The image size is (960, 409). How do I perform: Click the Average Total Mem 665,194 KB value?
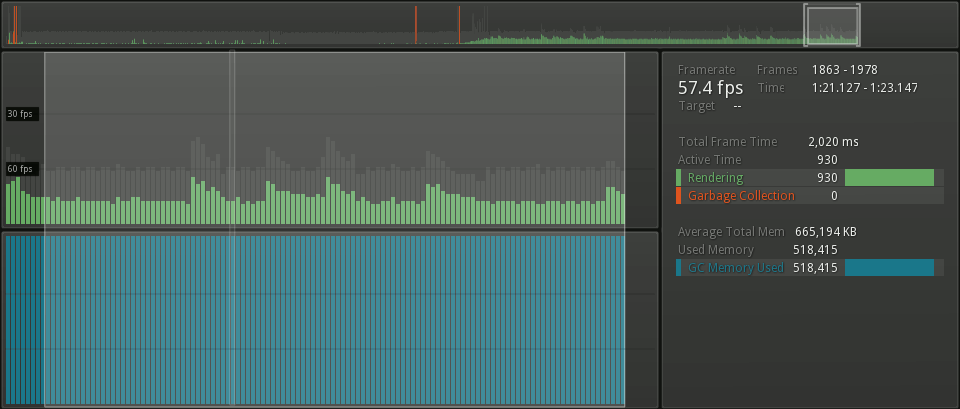(x=825, y=232)
